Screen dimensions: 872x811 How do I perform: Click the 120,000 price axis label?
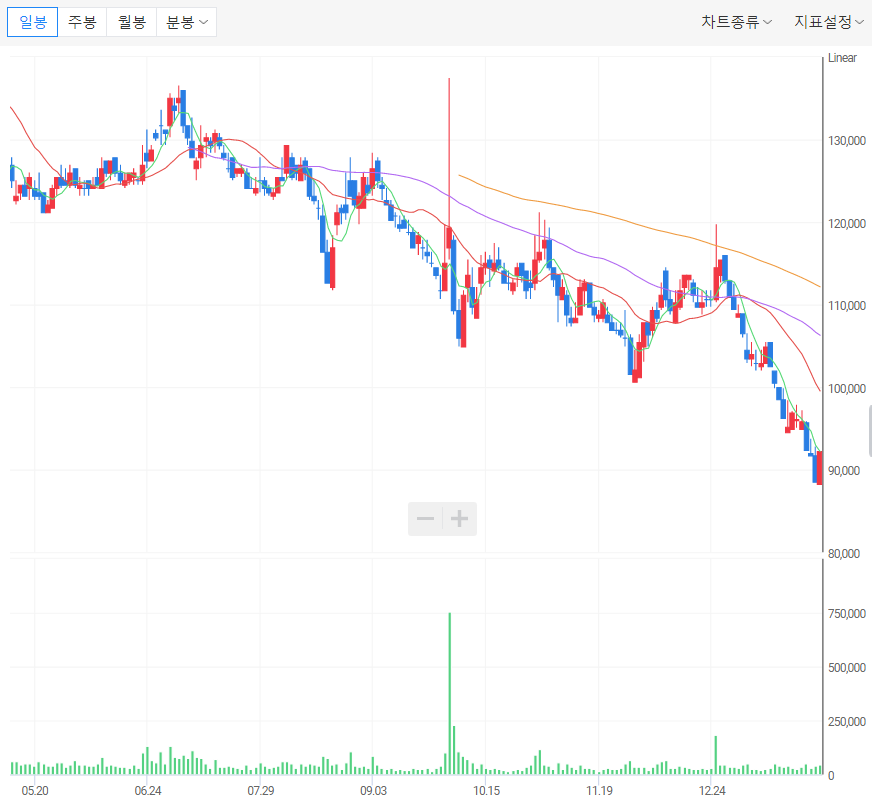pos(846,224)
